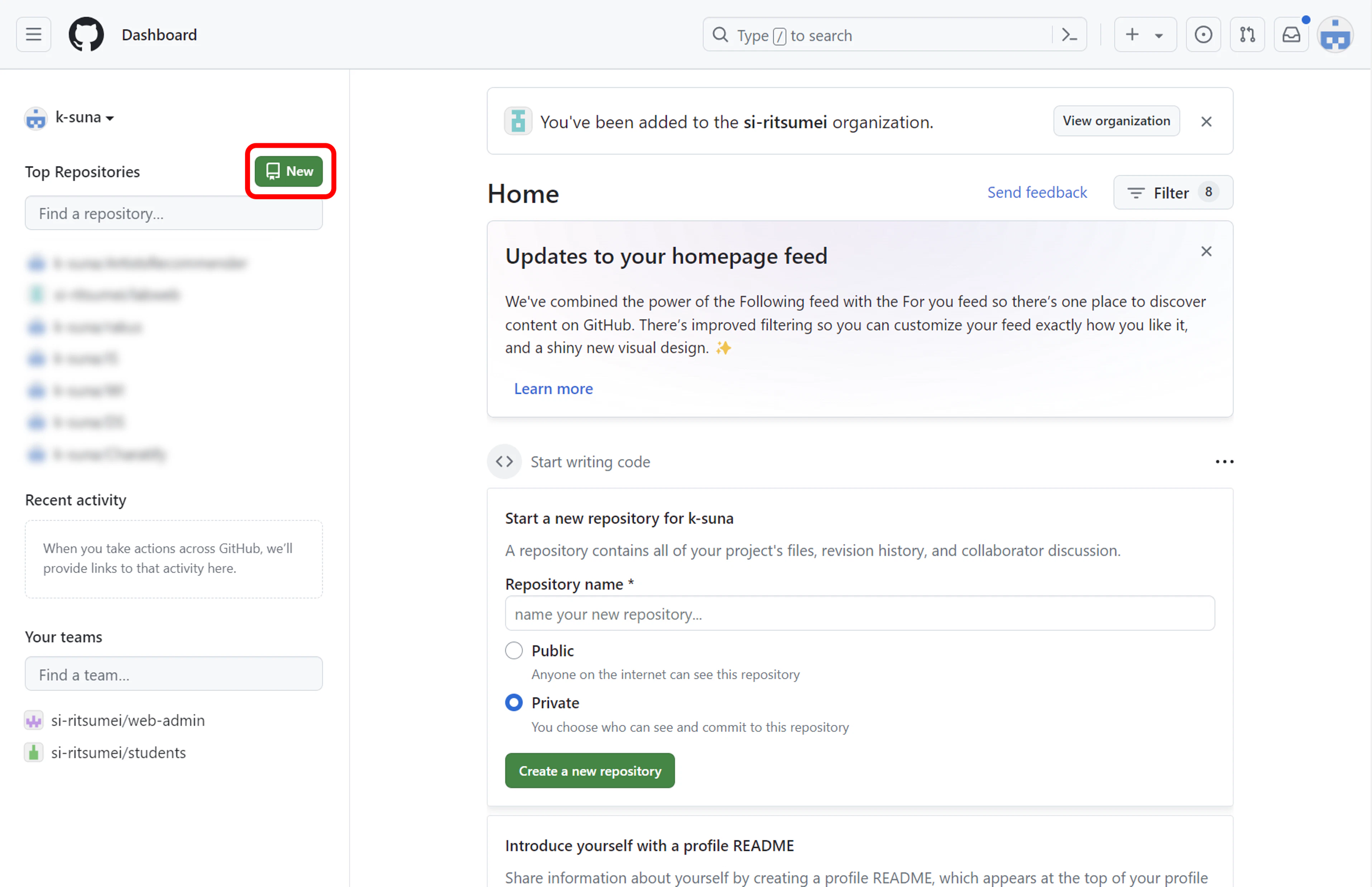
Task: Open the command palette icon in search bar
Action: (1069, 35)
